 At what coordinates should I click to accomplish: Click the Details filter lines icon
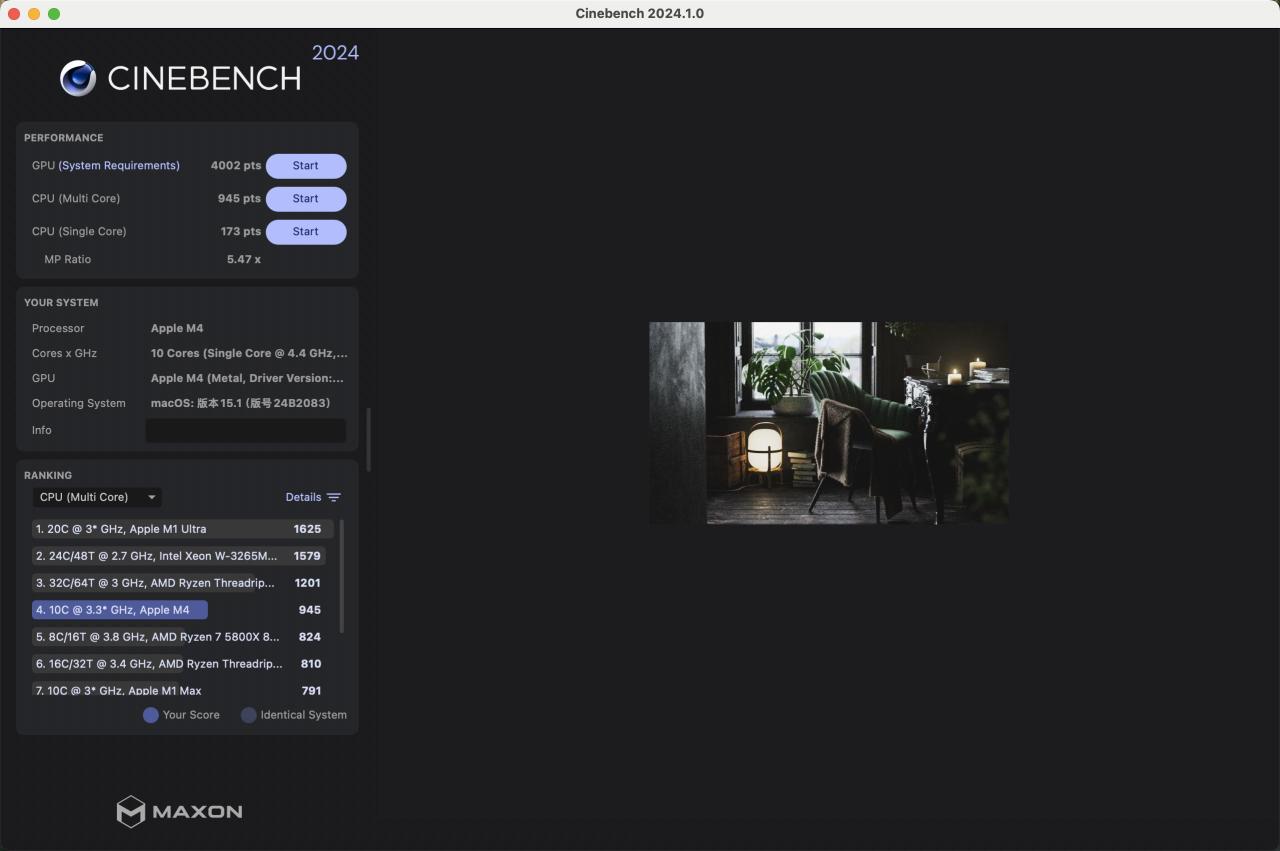tap(334, 497)
